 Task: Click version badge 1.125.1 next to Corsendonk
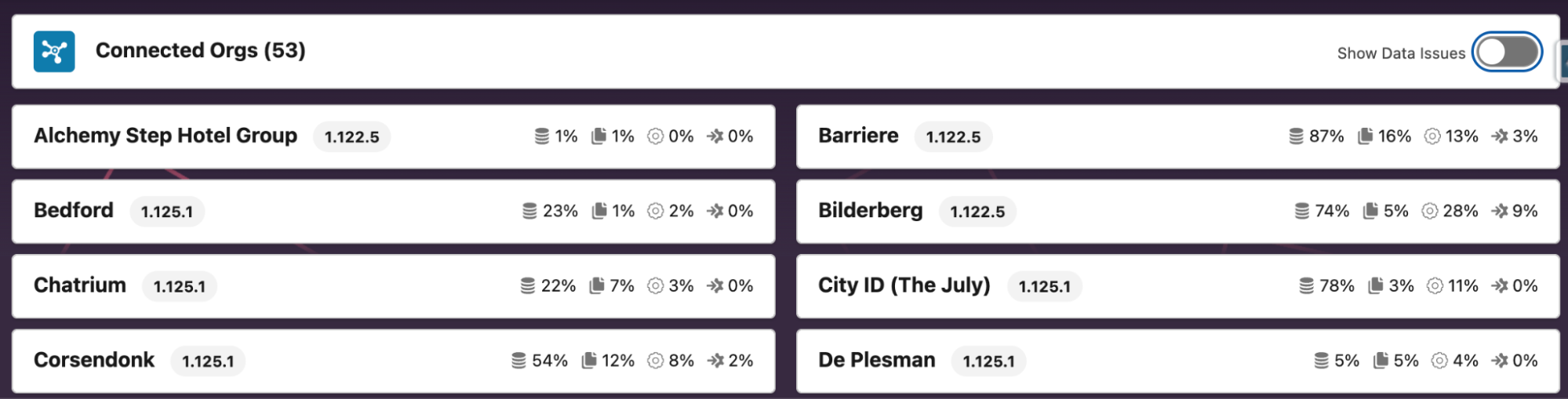[208, 361]
